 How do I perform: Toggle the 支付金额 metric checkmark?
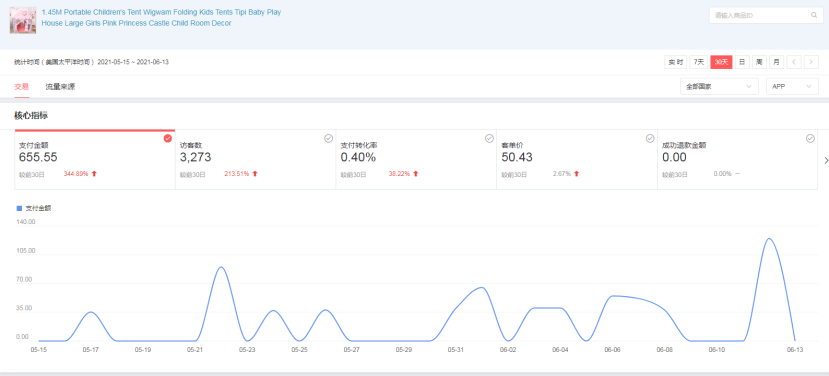[168, 139]
